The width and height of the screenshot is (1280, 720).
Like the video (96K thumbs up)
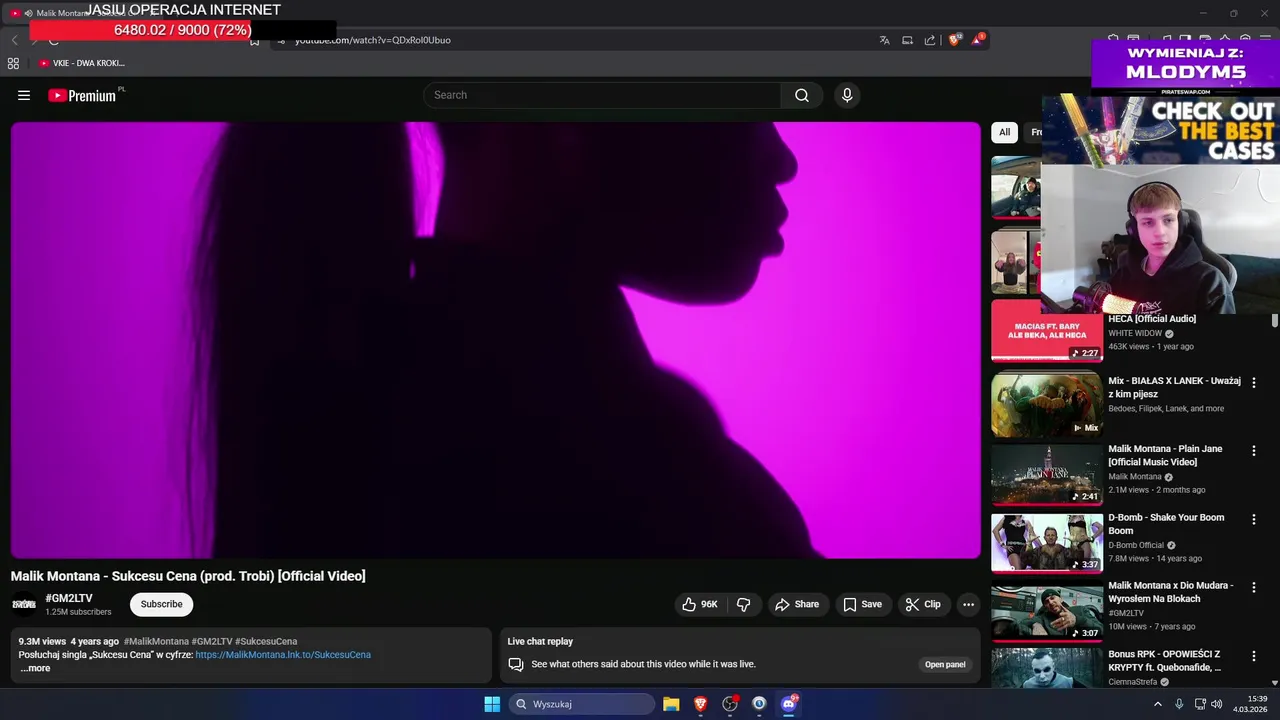point(700,604)
